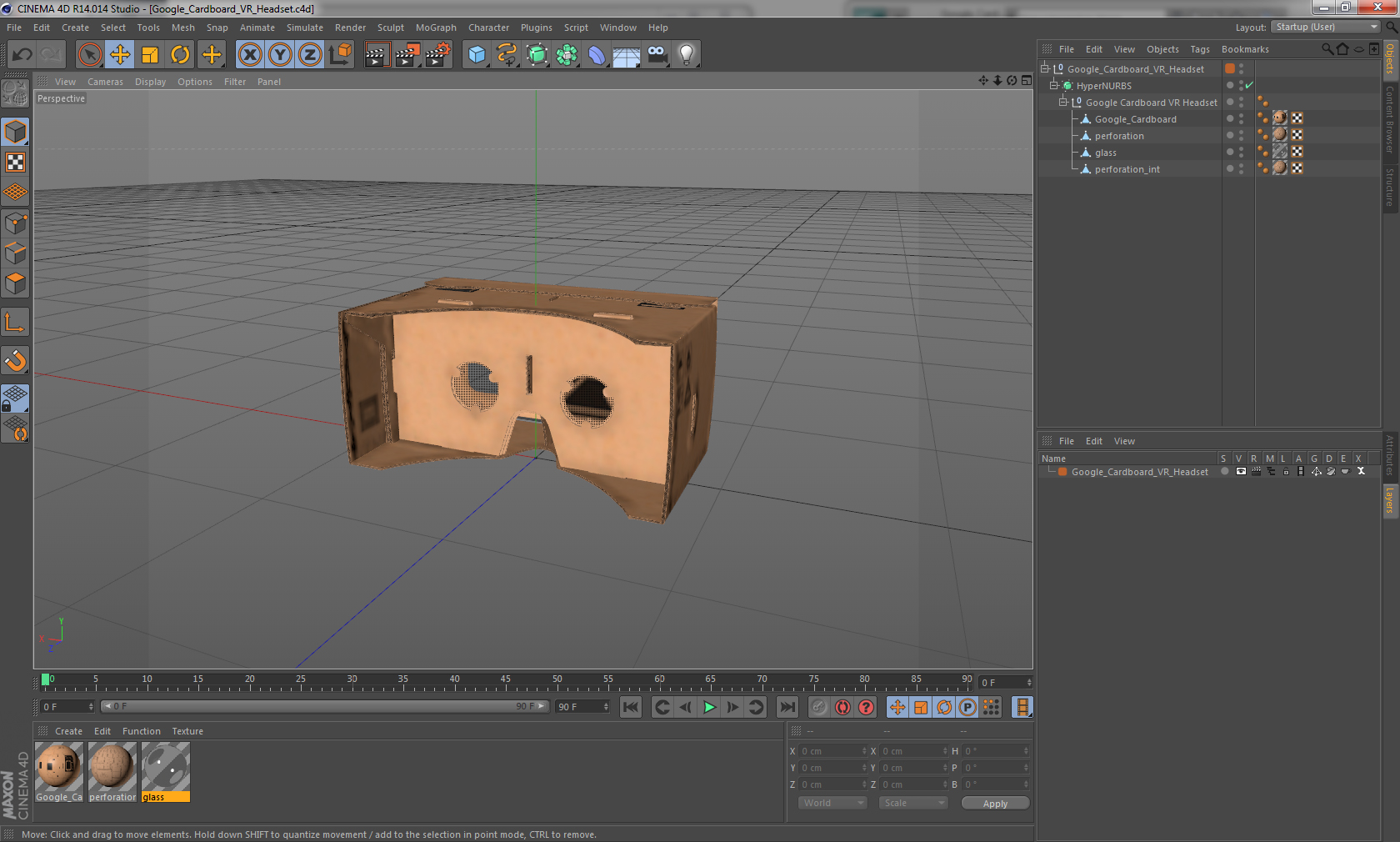Open array modeling objects icon

point(567,55)
